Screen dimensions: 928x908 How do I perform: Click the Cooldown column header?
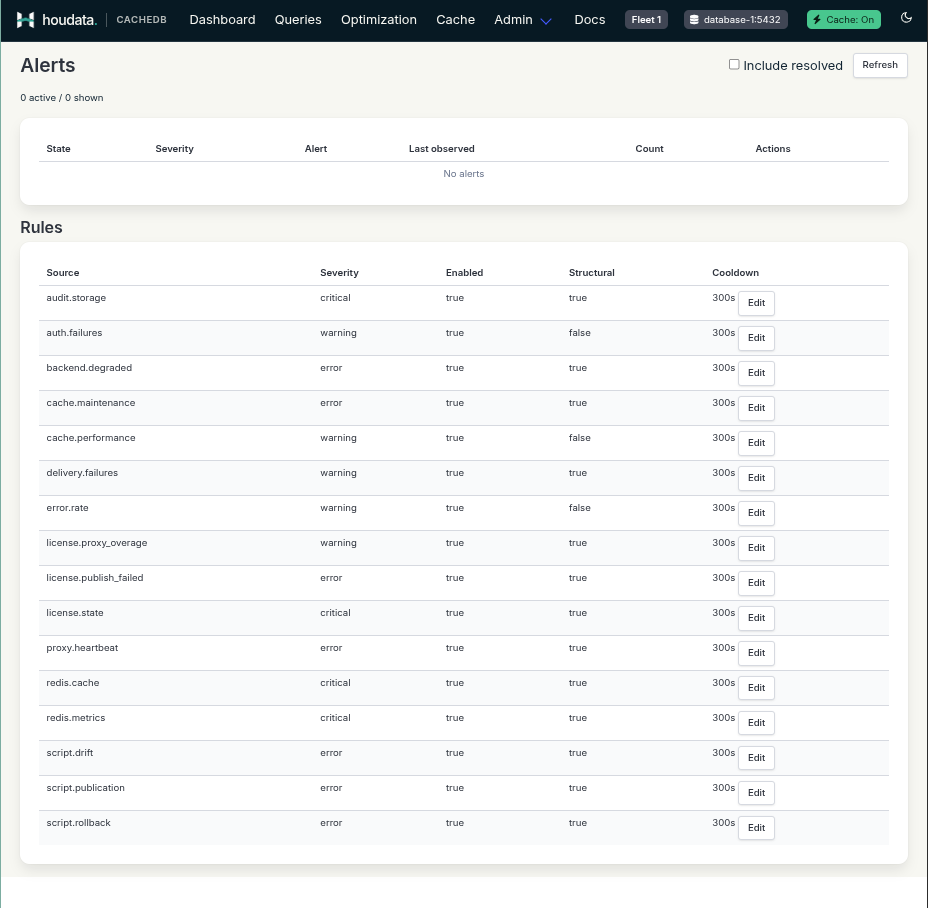pos(735,272)
